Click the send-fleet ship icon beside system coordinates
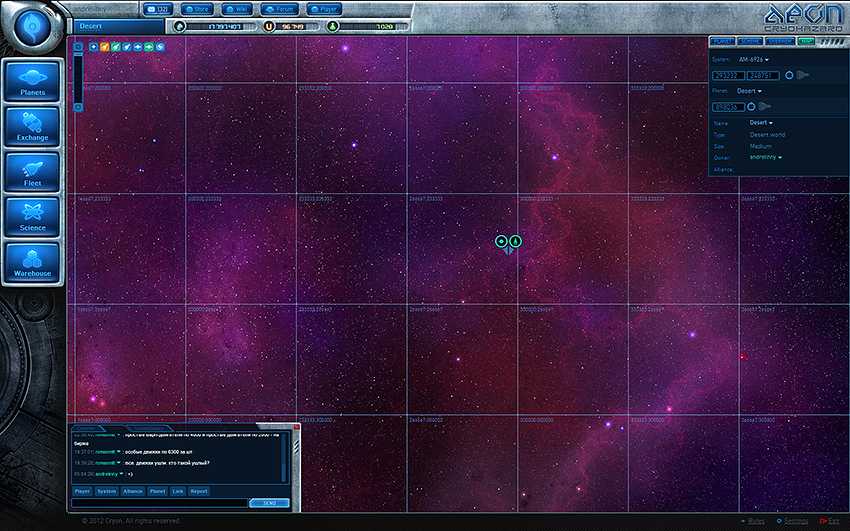The image size is (850, 531). (x=803, y=75)
